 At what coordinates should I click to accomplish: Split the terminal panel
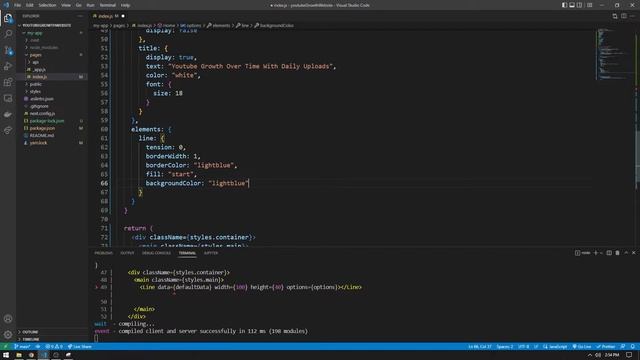point(609,253)
